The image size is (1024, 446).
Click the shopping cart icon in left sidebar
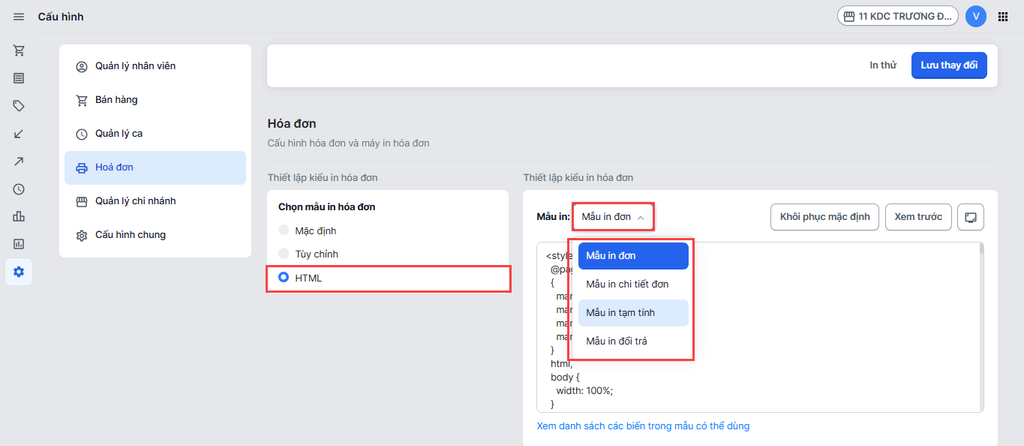point(19,50)
